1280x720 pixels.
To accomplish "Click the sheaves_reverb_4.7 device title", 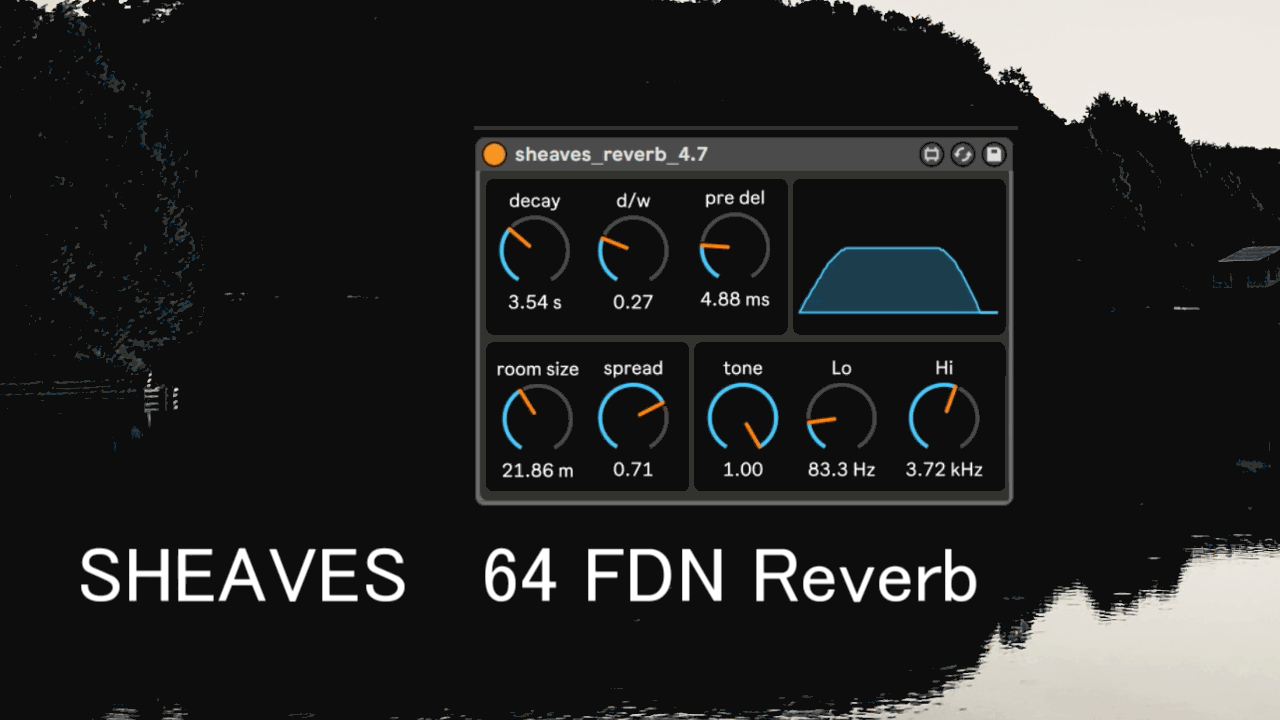I will [611, 155].
